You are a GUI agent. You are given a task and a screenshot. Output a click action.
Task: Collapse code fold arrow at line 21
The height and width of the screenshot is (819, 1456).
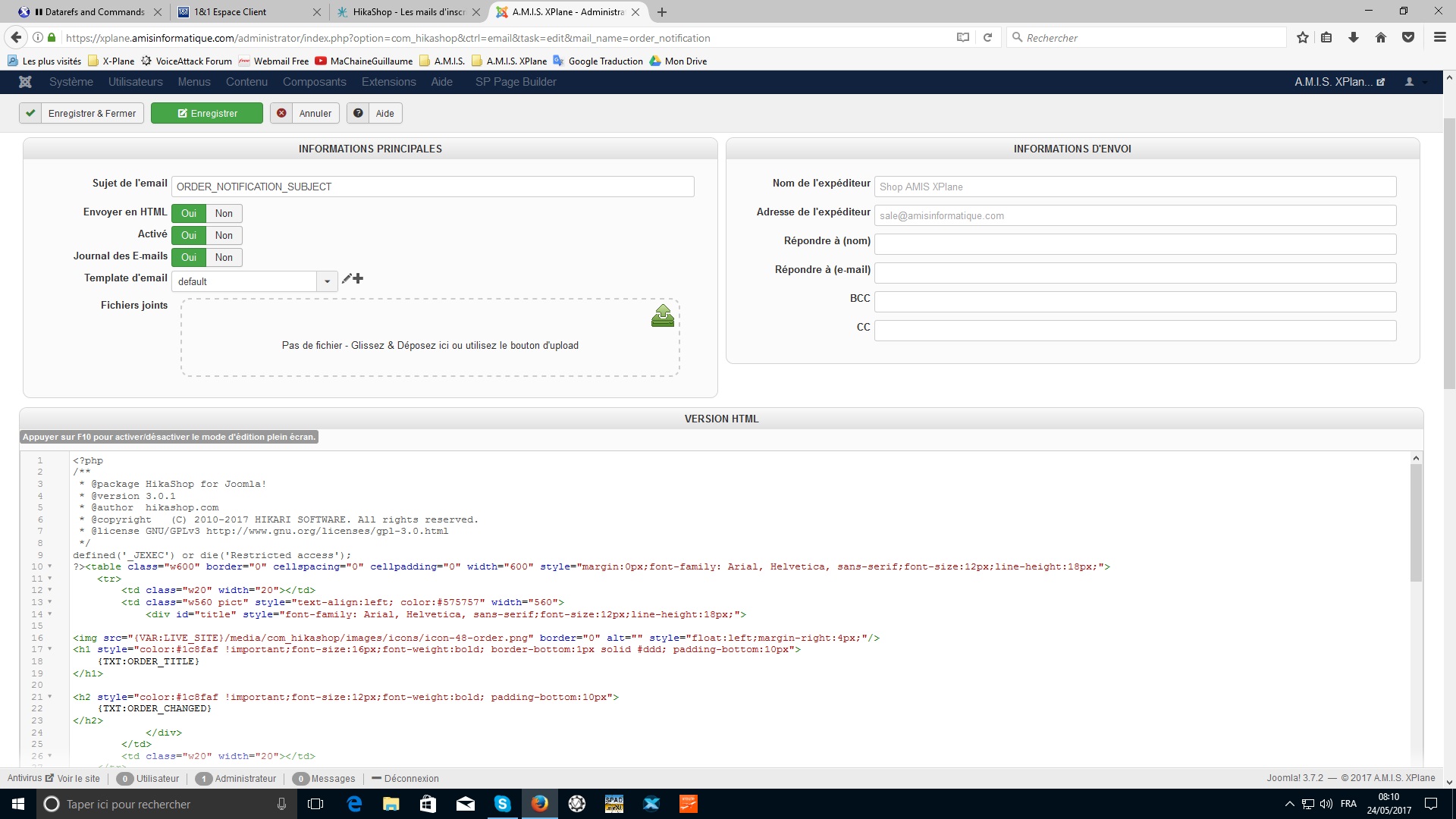[x=50, y=697]
